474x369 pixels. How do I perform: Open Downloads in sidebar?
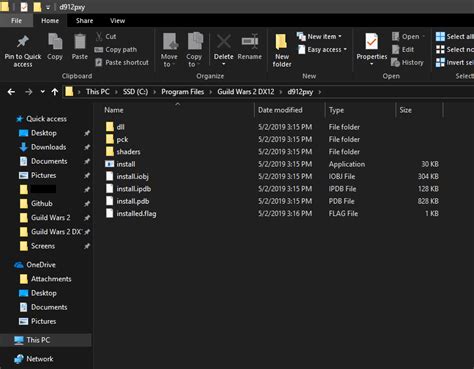(x=48, y=147)
